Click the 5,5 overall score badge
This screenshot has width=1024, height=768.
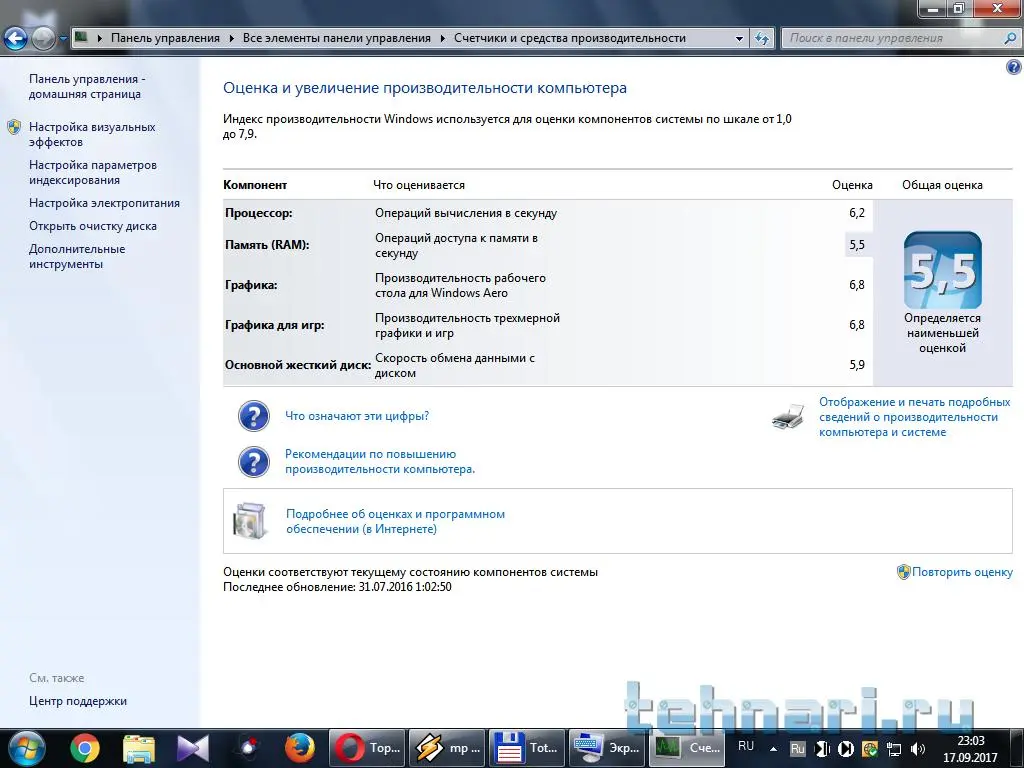(942, 270)
